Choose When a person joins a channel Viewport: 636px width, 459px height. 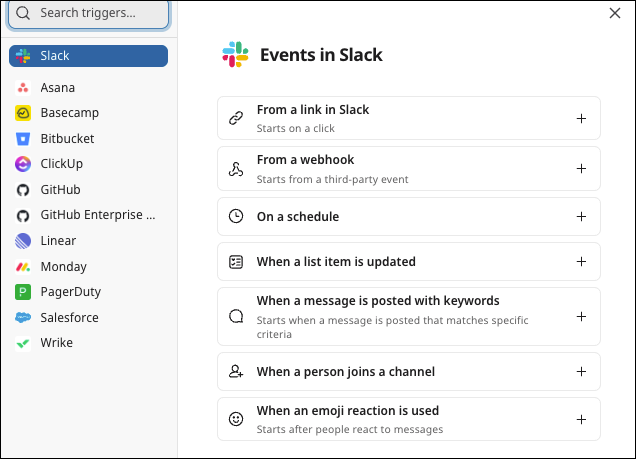[409, 371]
